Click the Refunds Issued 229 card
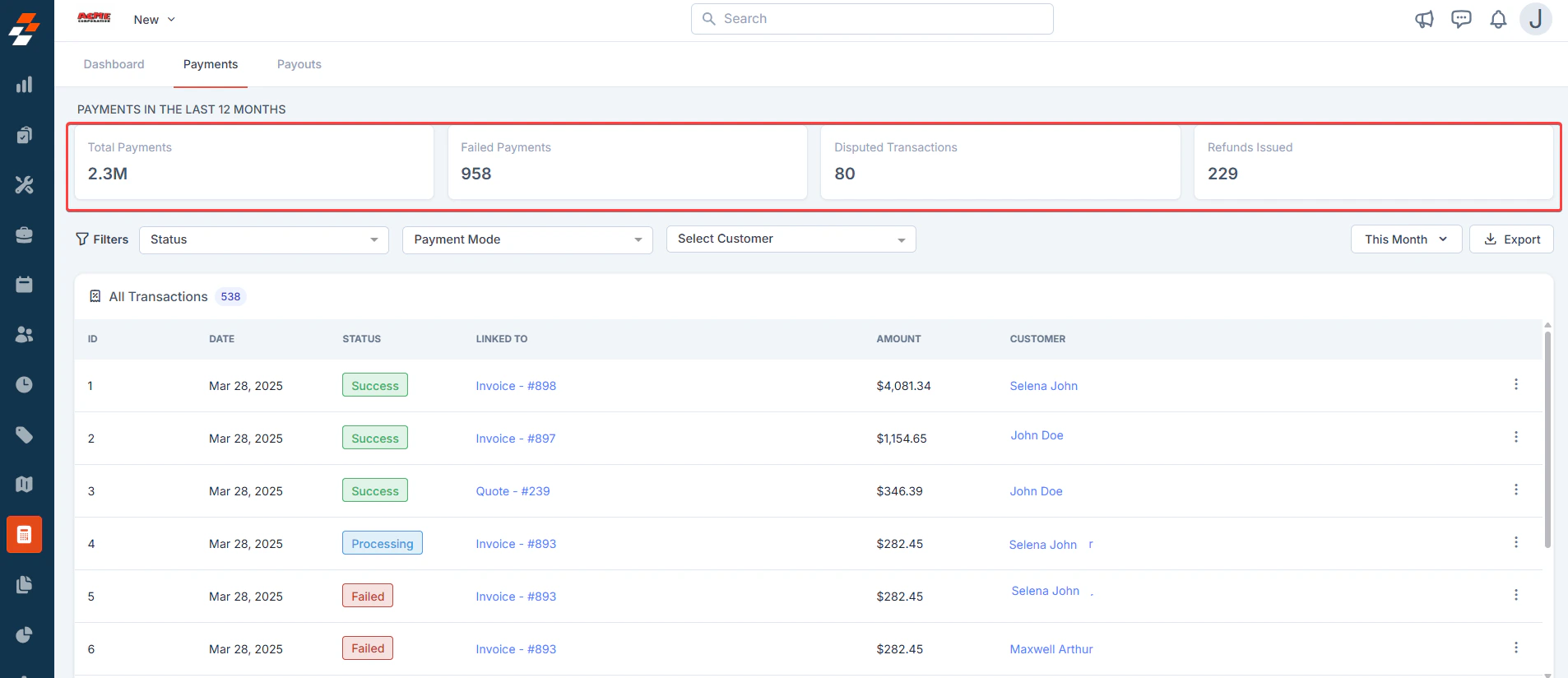The height and width of the screenshot is (678, 1568). 1373,162
